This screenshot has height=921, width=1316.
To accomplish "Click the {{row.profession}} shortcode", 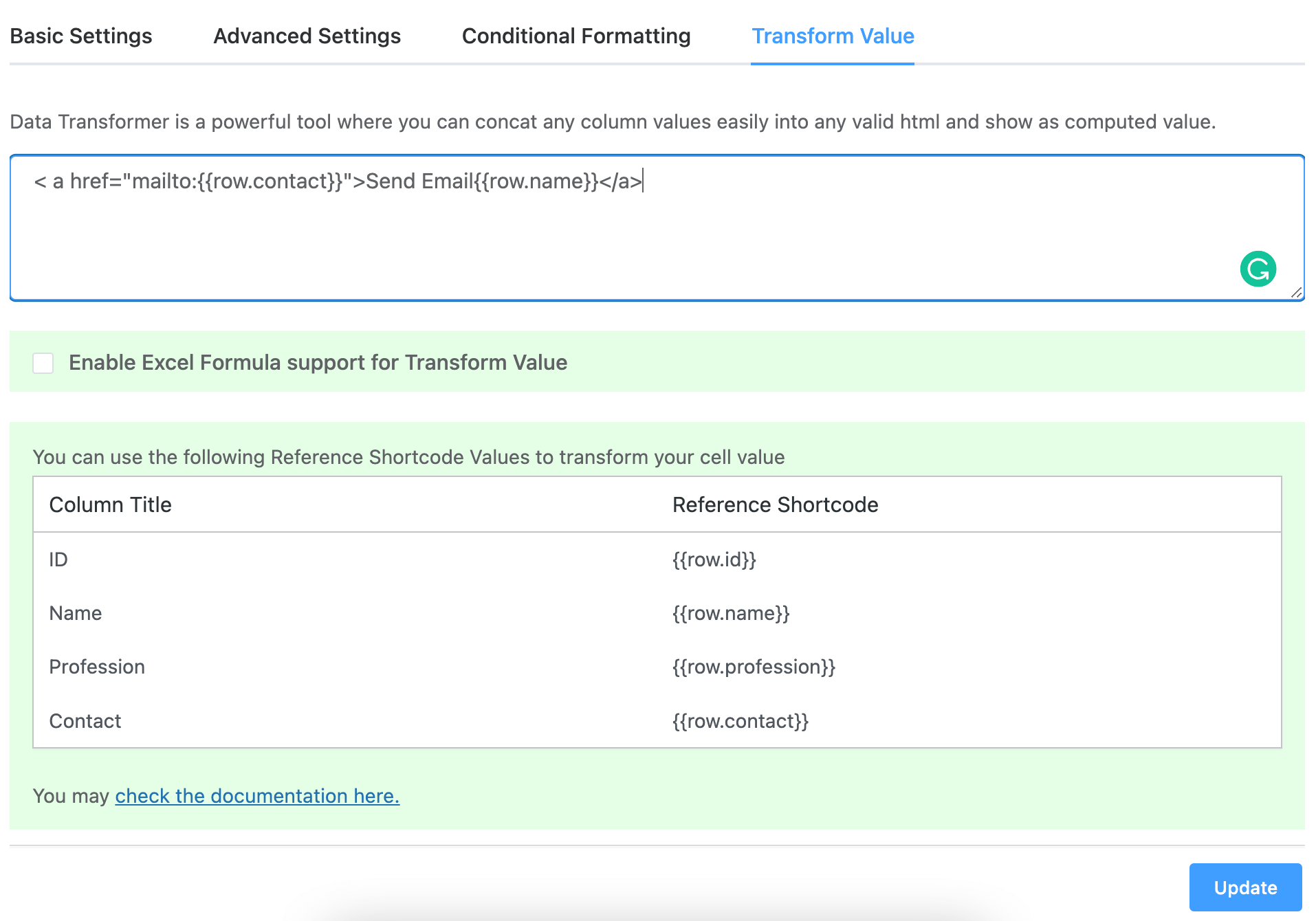I will click(754, 667).
